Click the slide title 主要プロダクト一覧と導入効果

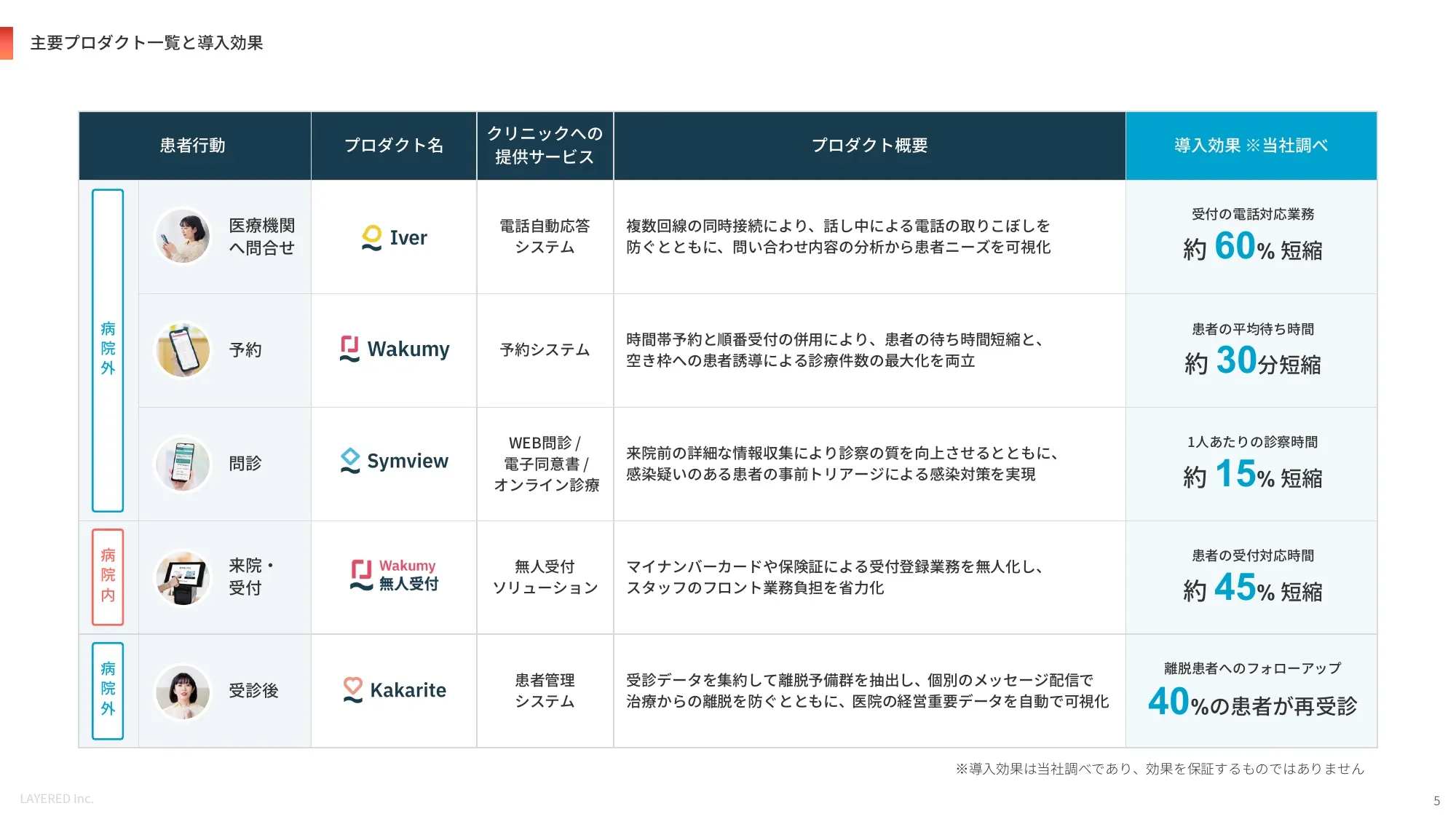[x=147, y=43]
